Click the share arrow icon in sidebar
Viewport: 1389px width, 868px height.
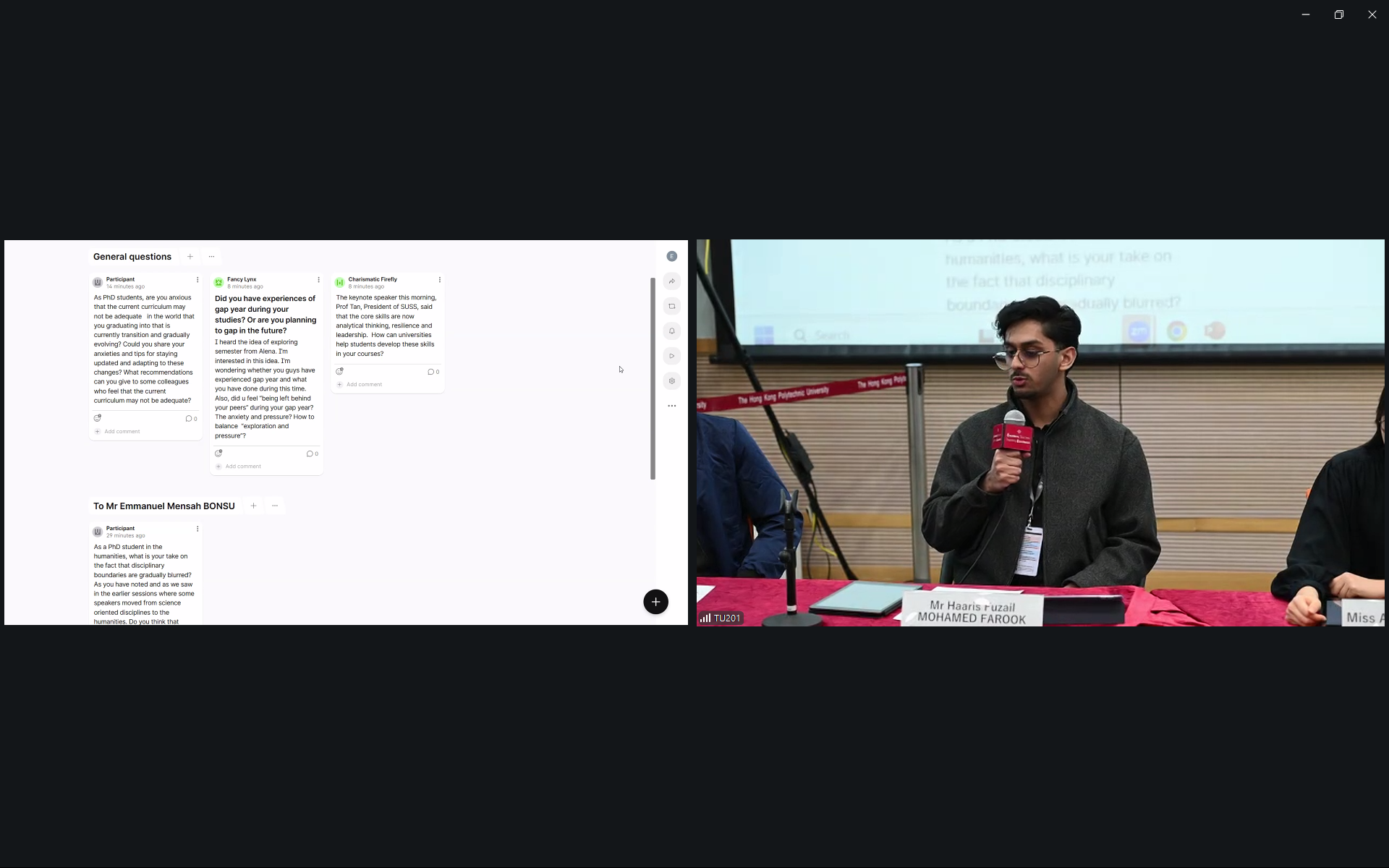pyautogui.click(x=671, y=281)
